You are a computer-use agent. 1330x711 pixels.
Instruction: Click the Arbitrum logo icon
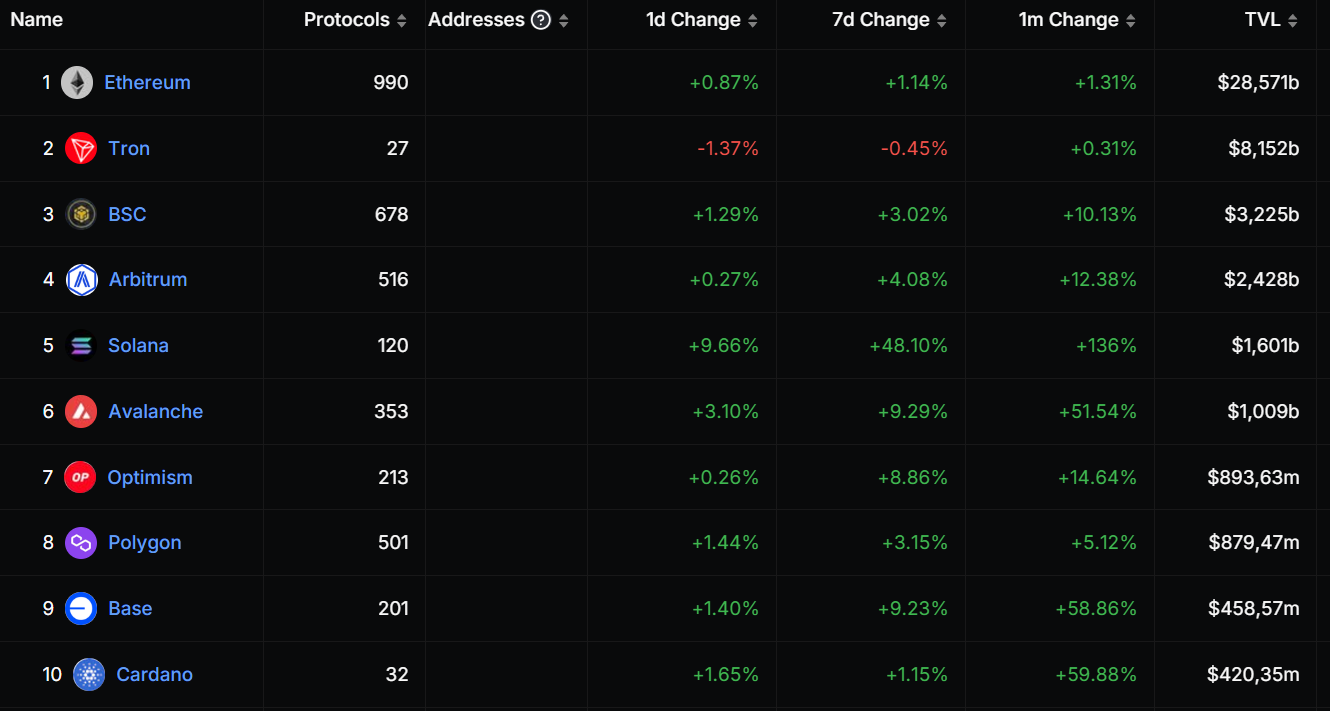(x=80, y=279)
